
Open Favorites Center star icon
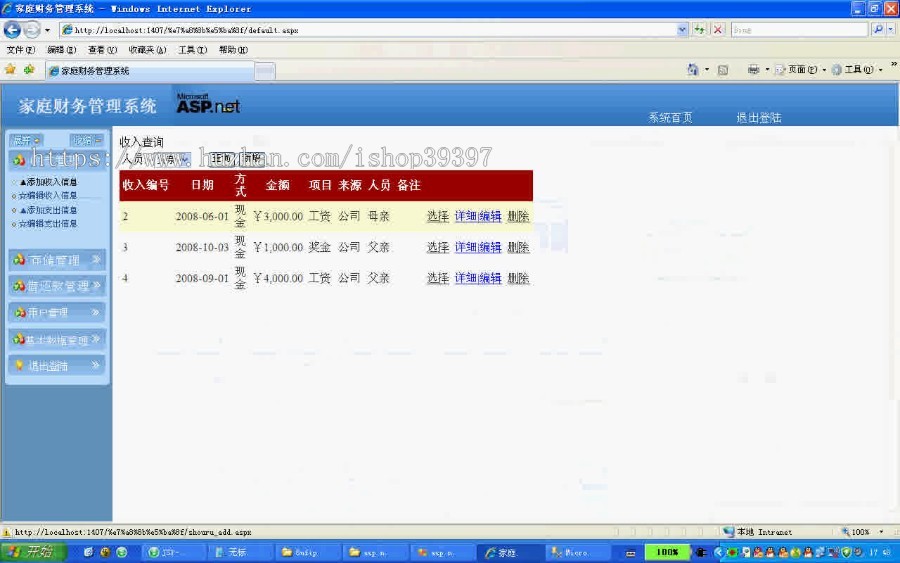pyautogui.click(x=10, y=70)
